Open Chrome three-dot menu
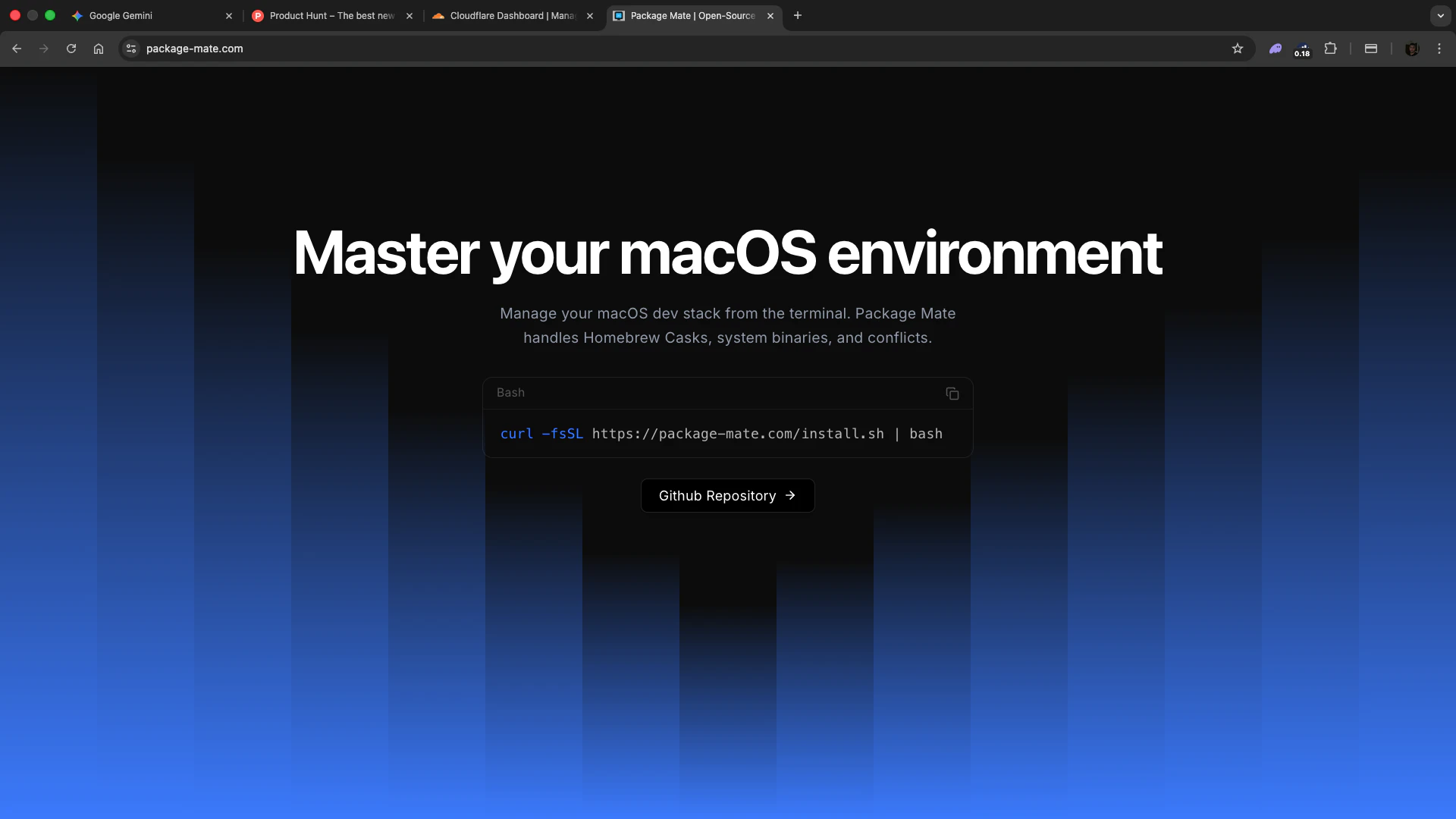 (x=1439, y=49)
